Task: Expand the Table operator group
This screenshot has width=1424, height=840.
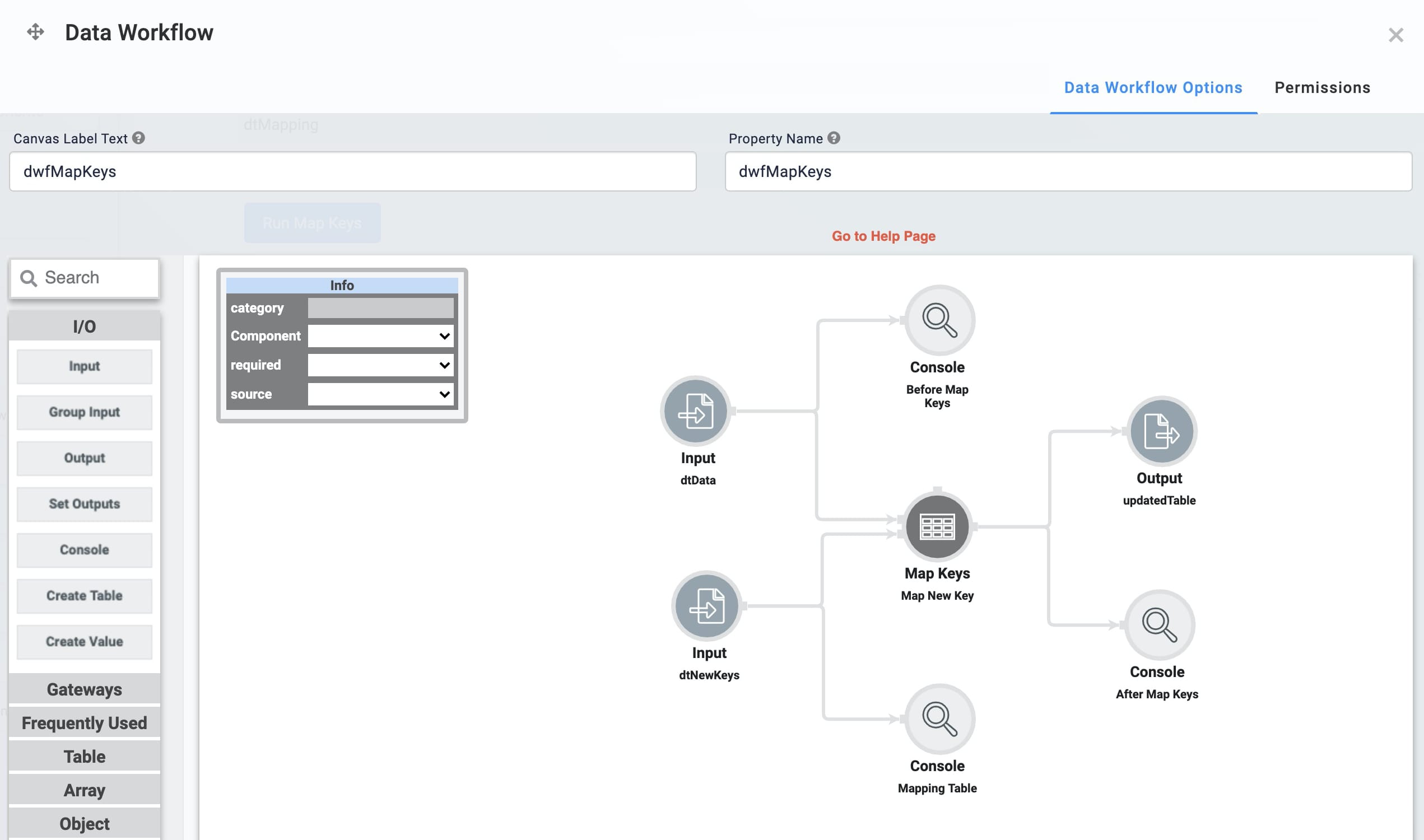Action: point(85,756)
